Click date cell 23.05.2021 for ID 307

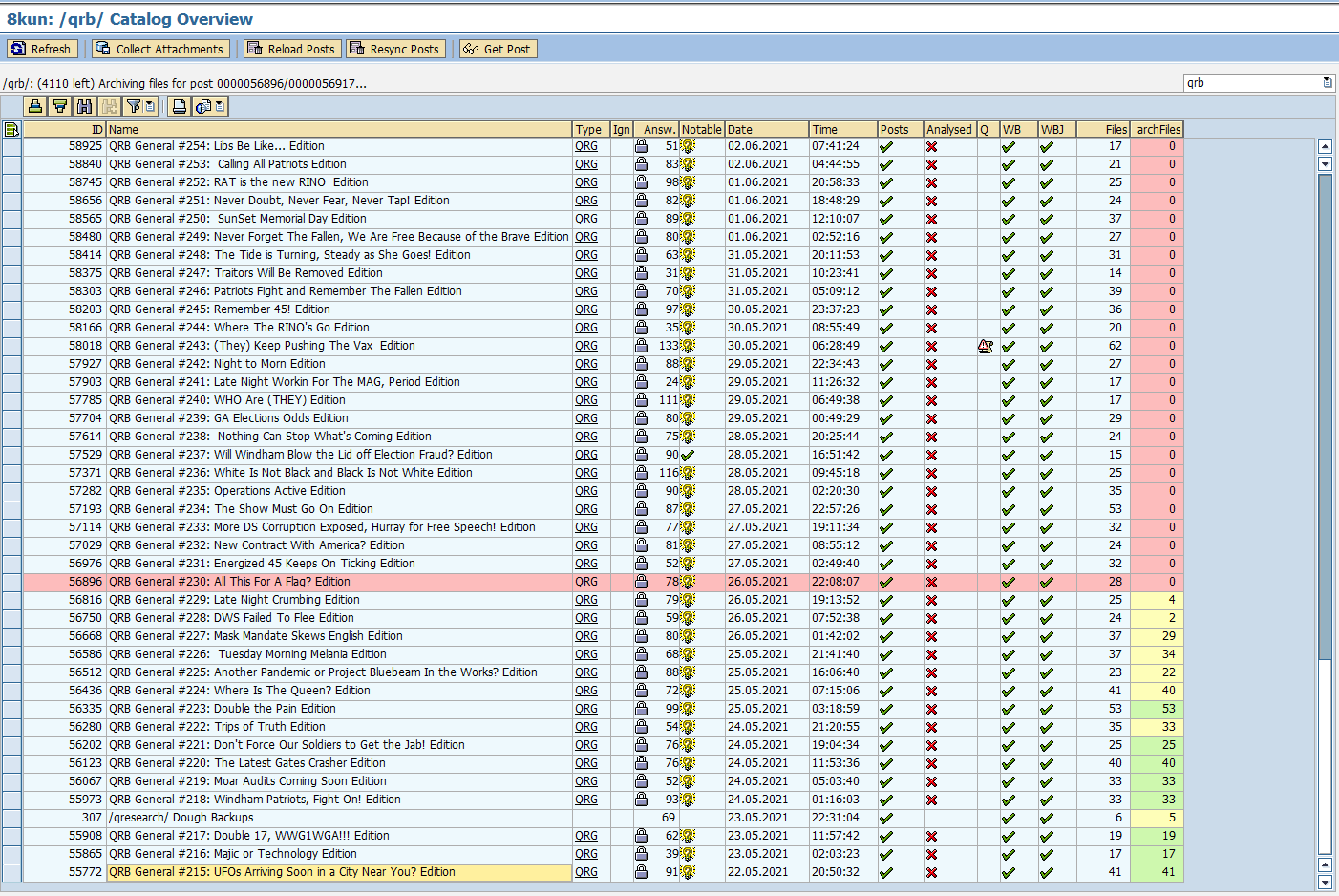(767, 818)
